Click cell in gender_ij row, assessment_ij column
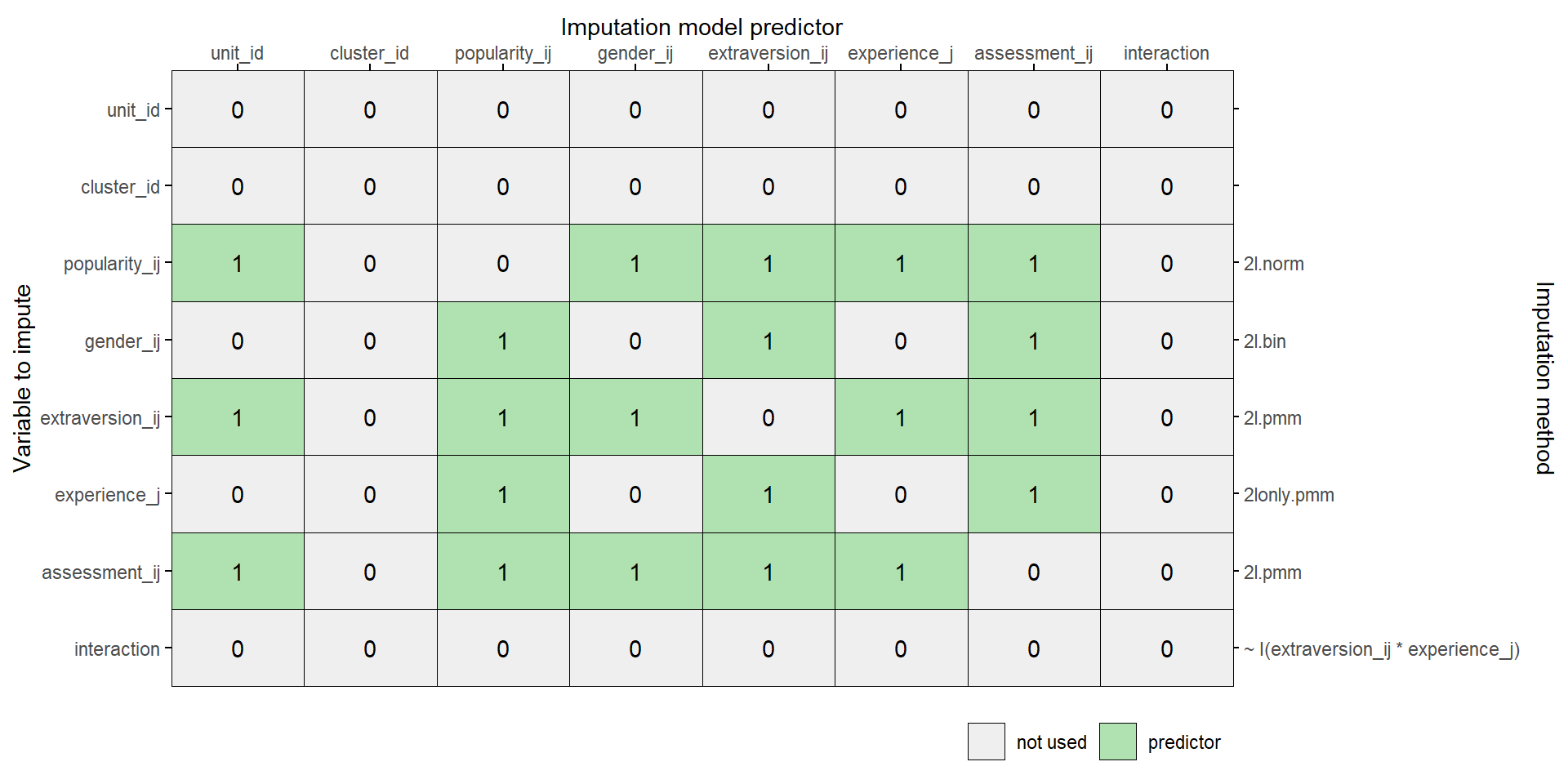This screenshot has height=784, width=1568. (x=1033, y=341)
